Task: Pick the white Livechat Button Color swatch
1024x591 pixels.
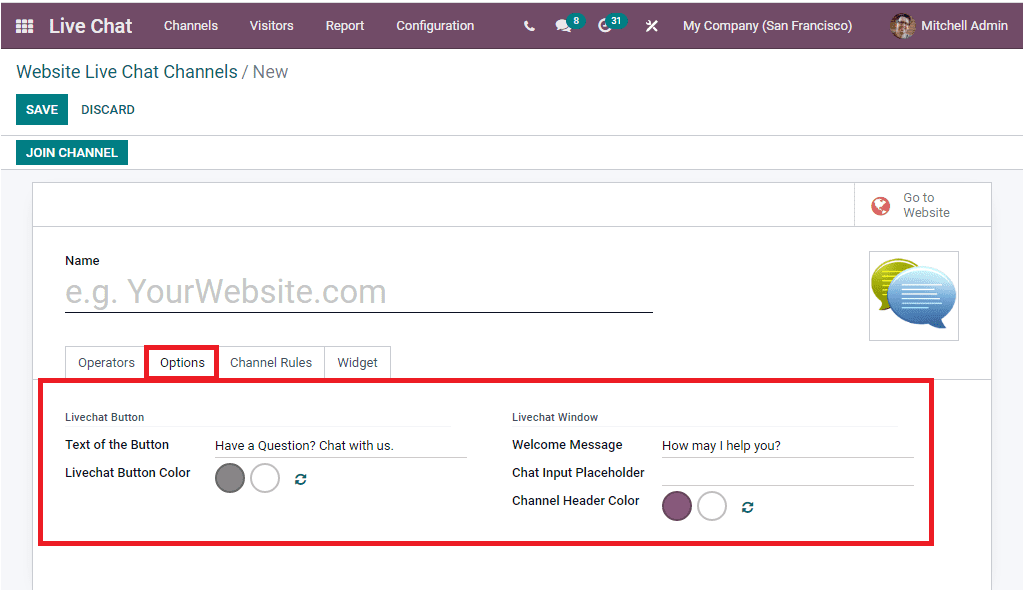Action: pyautogui.click(x=265, y=478)
